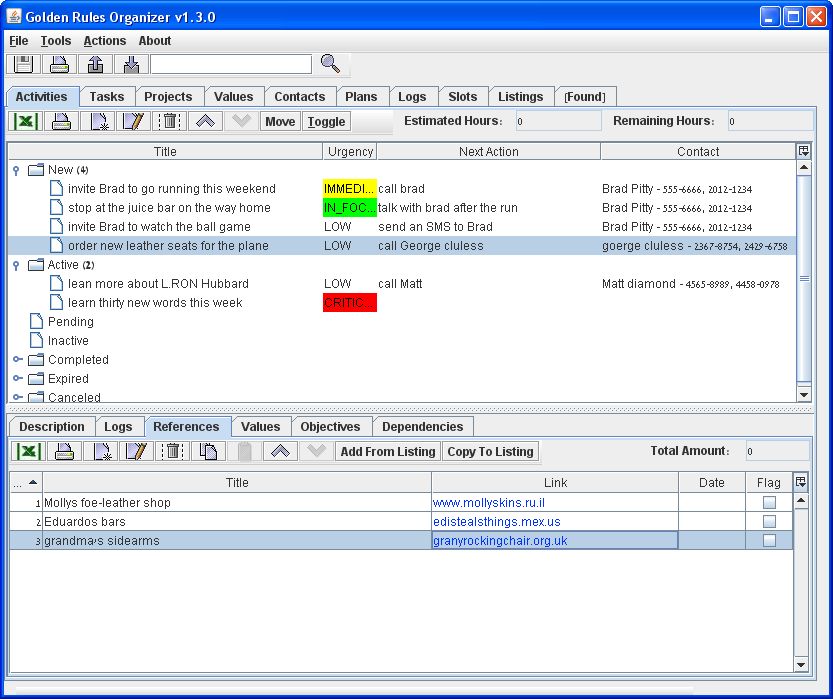
Task: Export activities to Excel
Action: tap(27, 120)
